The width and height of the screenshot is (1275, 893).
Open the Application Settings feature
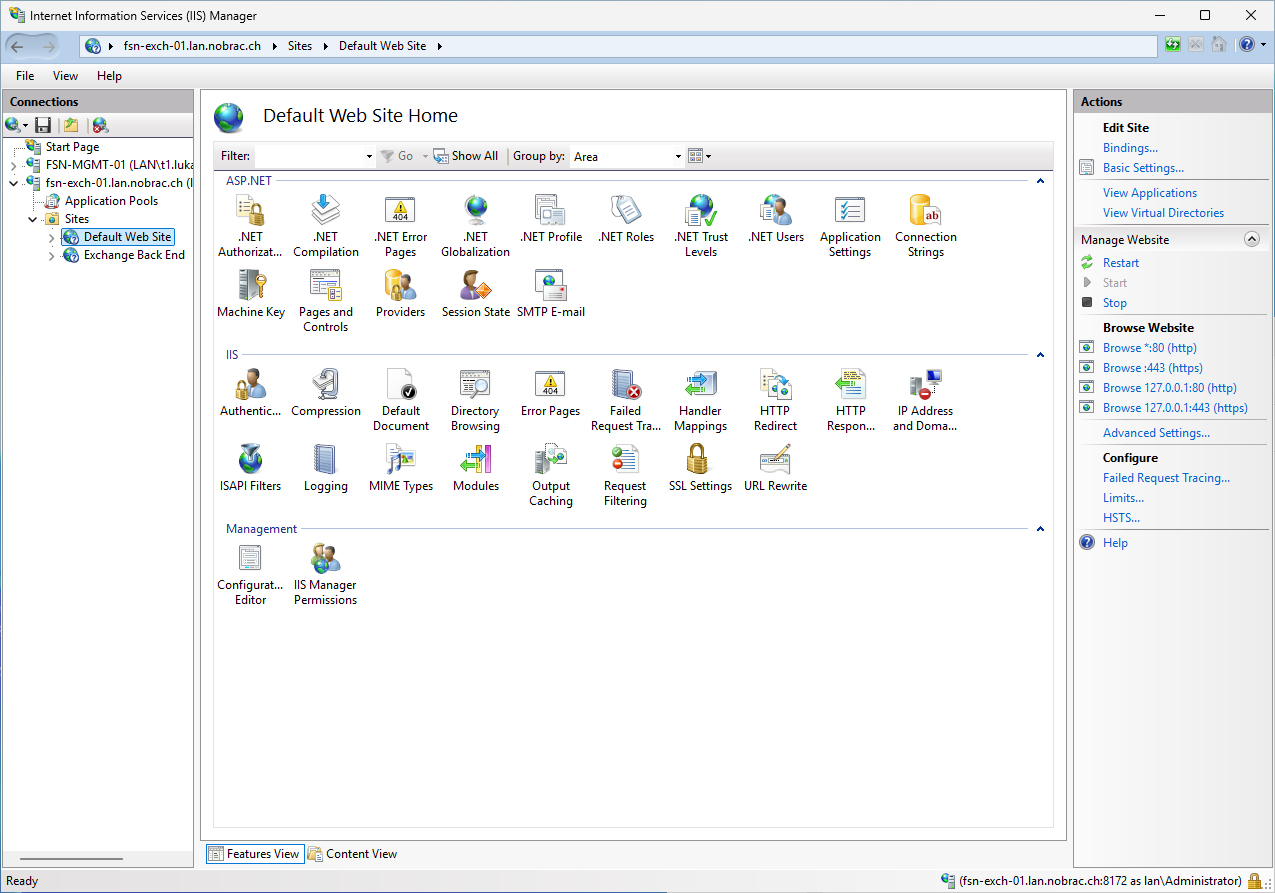(x=850, y=226)
